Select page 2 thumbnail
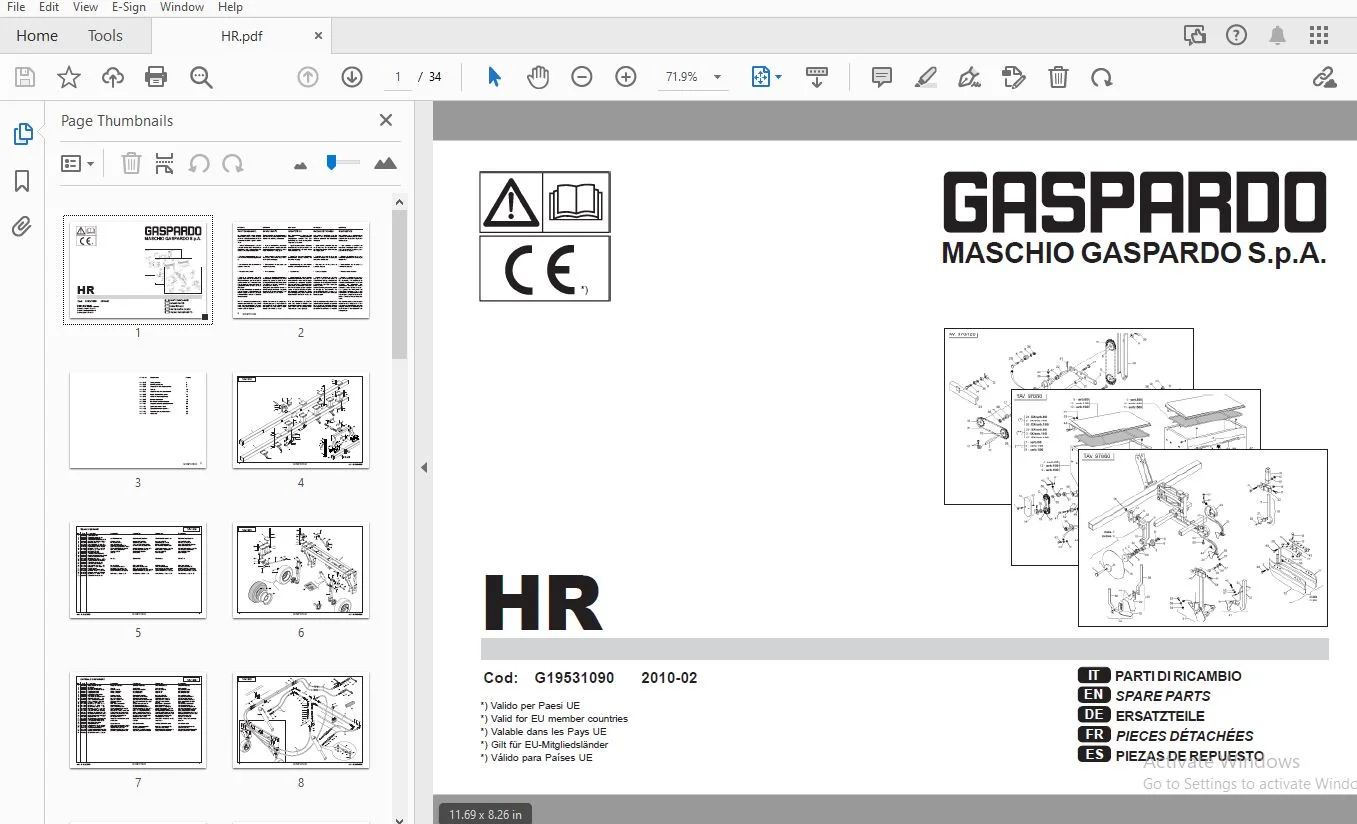Image resolution: width=1357 pixels, height=824 pixels. click(301, 270)
